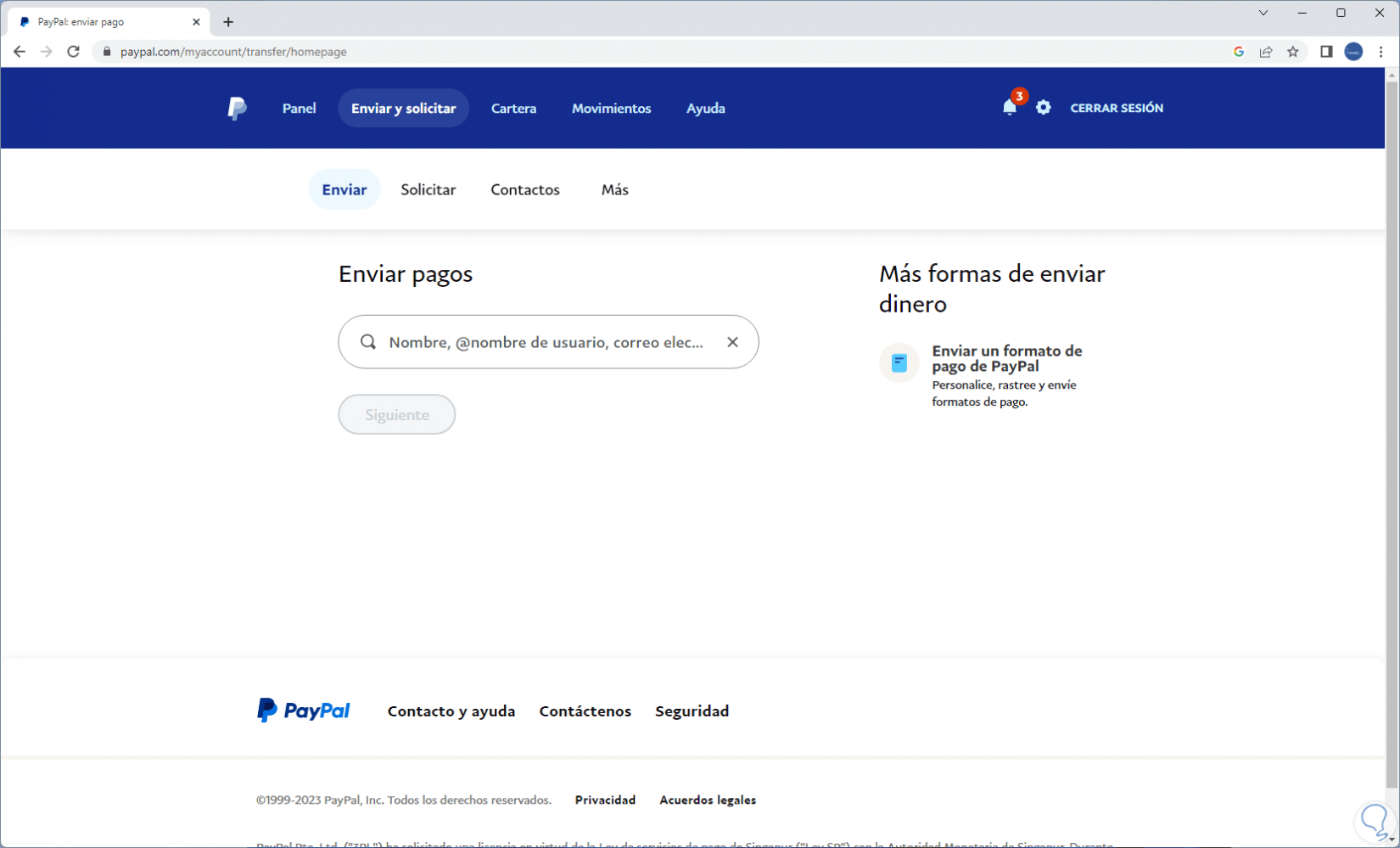Close the PayPal enviar pago tab
Viewport: 1400px width, 848px height.
(196, 22)
